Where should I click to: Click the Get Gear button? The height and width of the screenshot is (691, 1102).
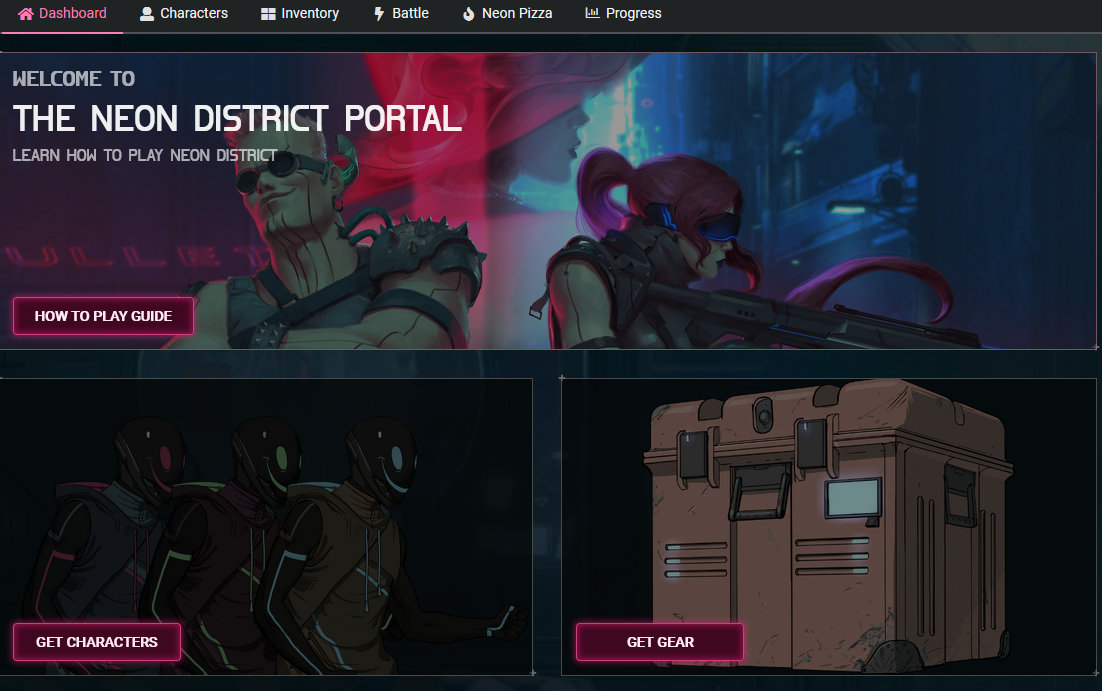point(660,642)
